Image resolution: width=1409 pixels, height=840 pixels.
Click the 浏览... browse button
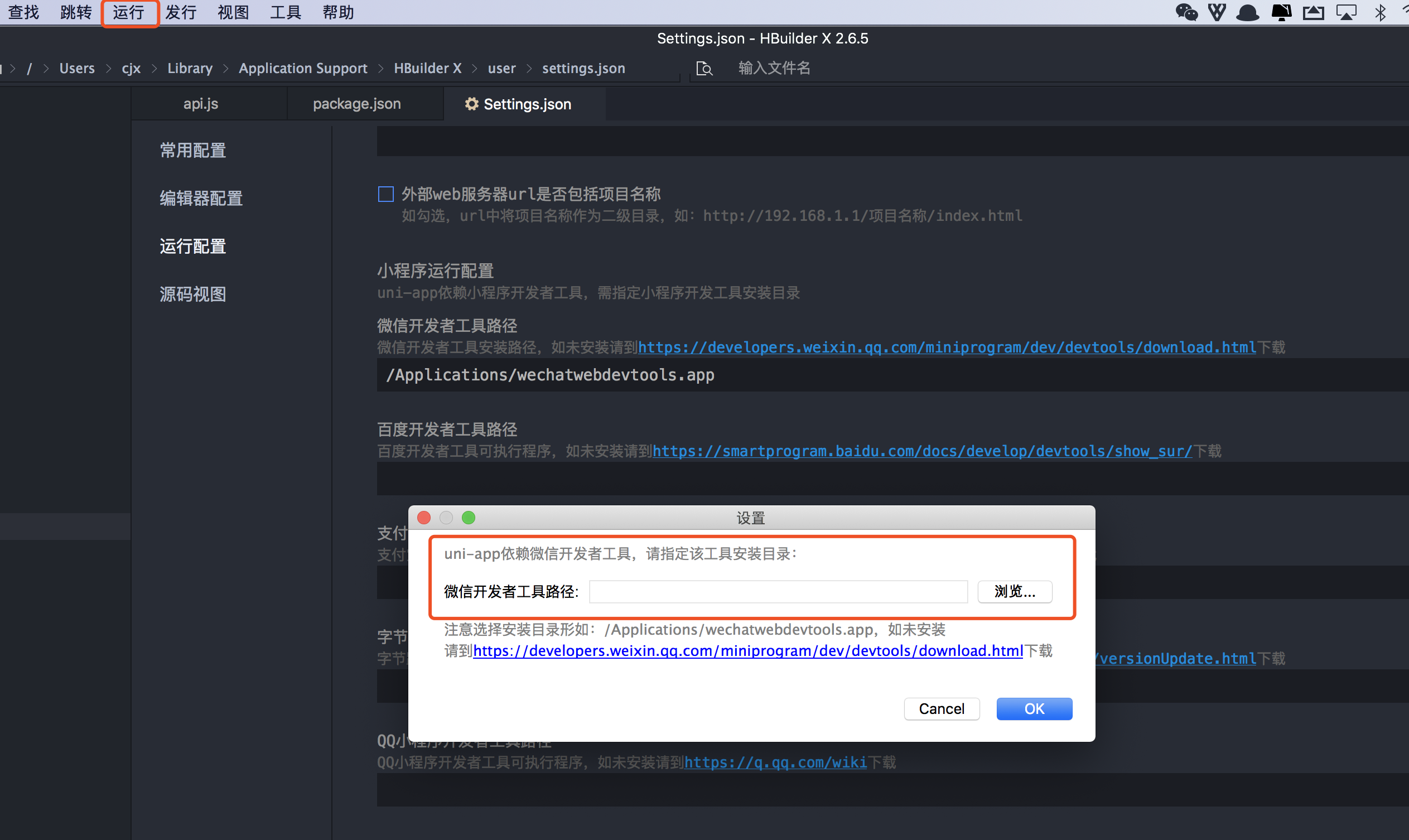point(1015,591)
